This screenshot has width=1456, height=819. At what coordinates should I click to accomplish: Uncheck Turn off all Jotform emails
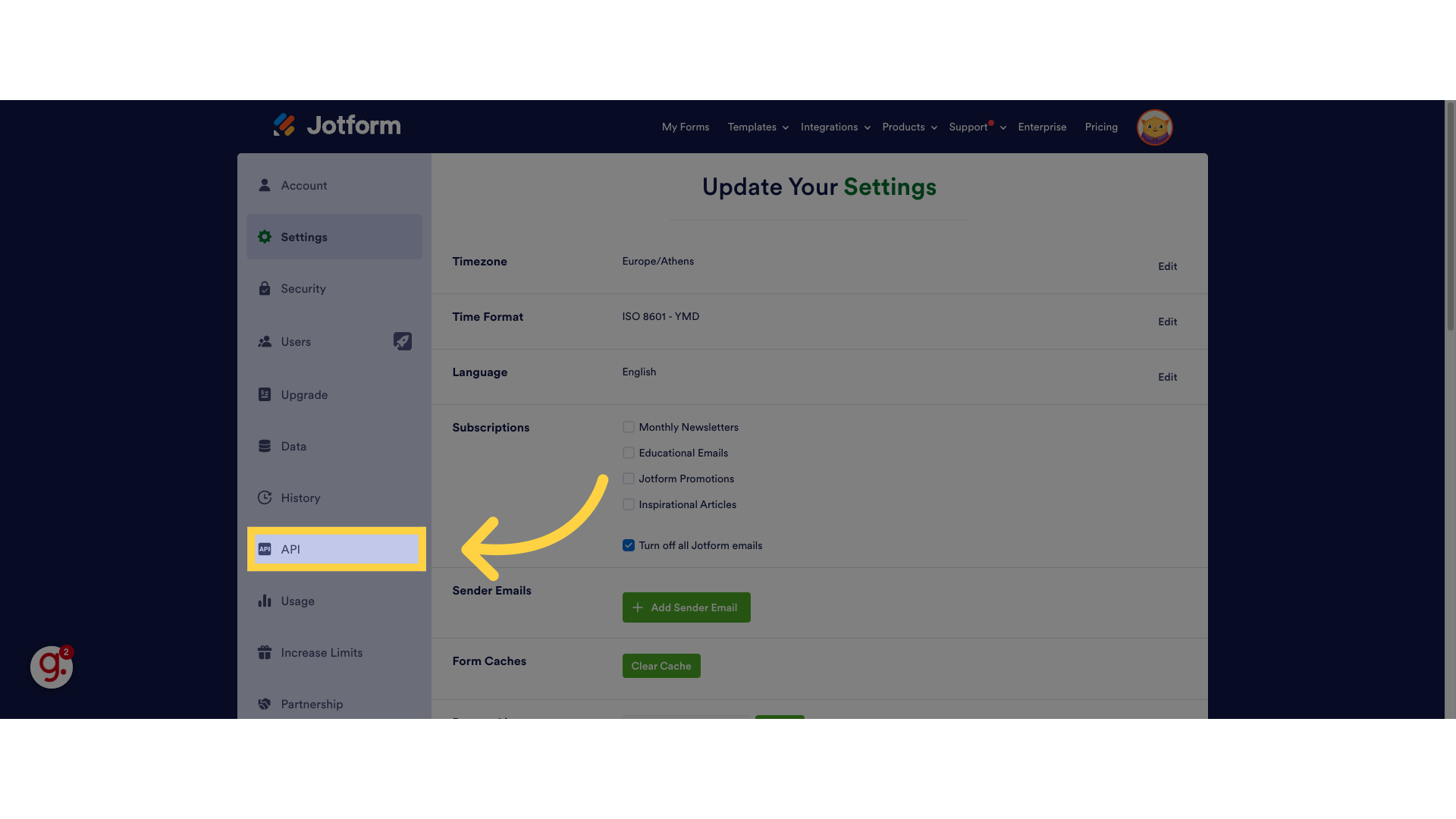(x=628, y=545)
